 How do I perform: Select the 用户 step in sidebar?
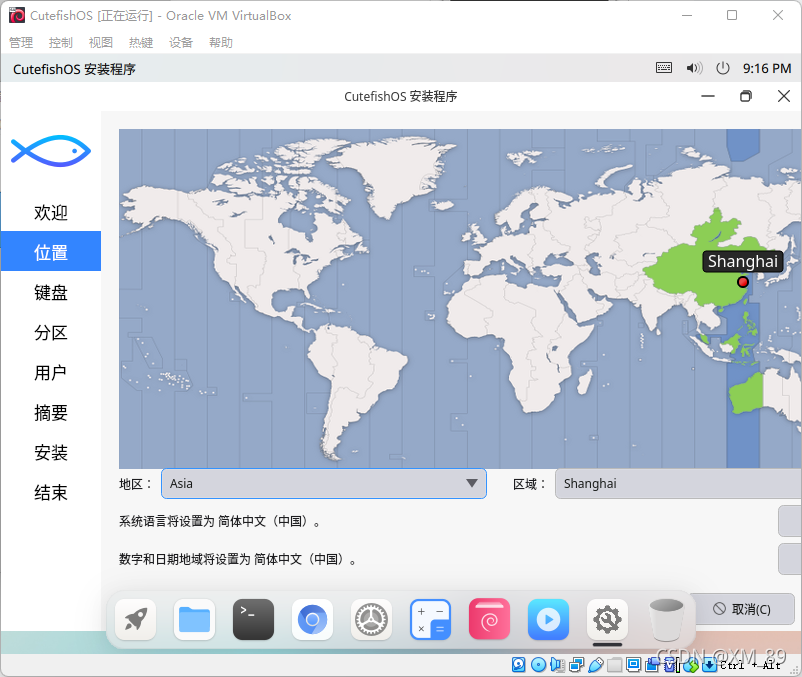(51, 372)
